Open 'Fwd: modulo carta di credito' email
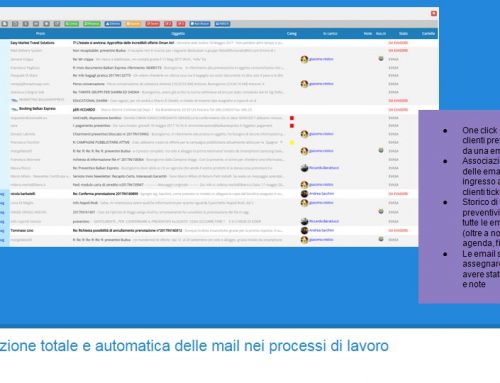Image resolution: width=500 pixels, height=383 pixels. 108,185
